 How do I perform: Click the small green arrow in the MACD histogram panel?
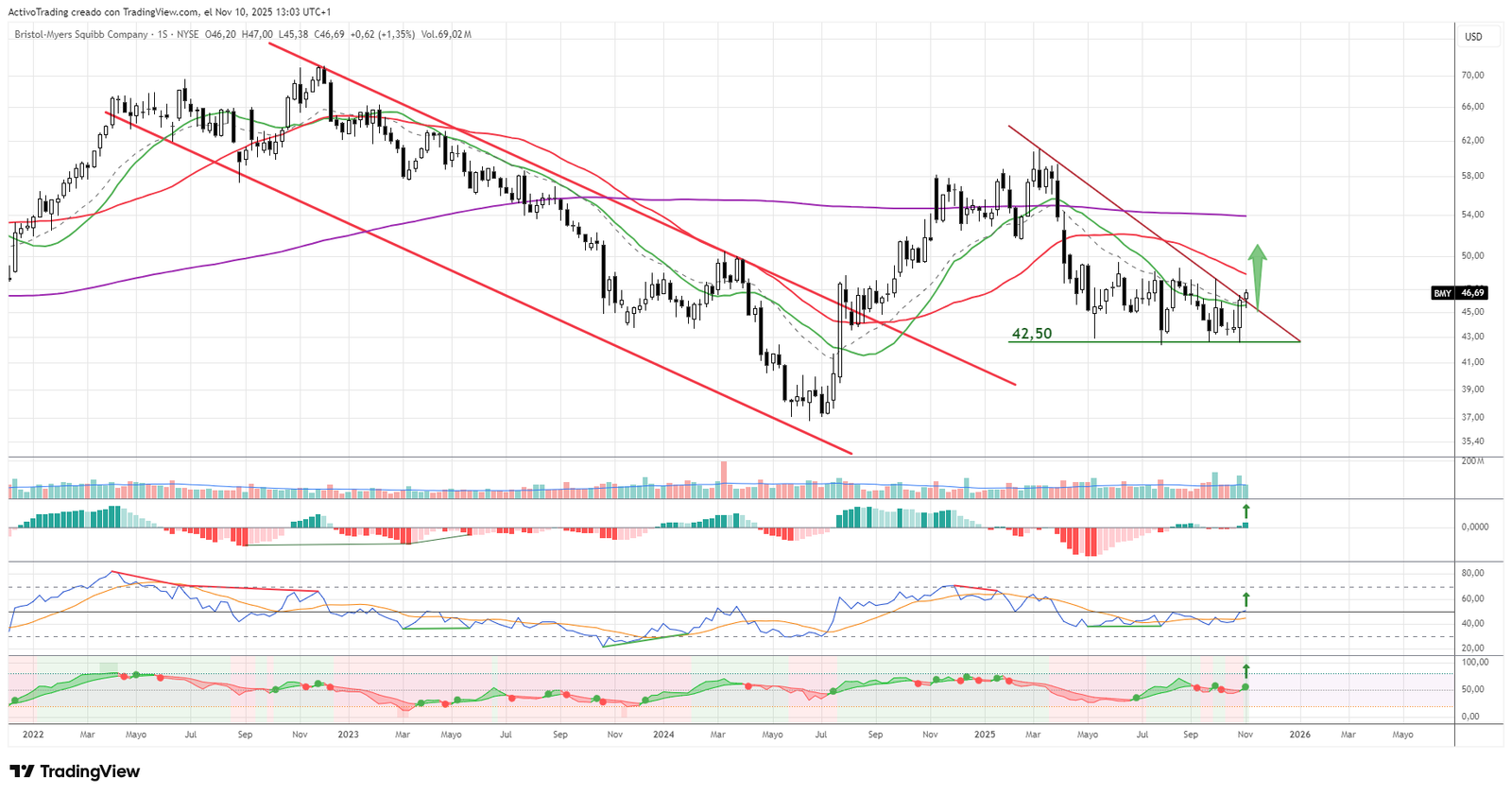pyautogui.click(x=1246, y=511)
